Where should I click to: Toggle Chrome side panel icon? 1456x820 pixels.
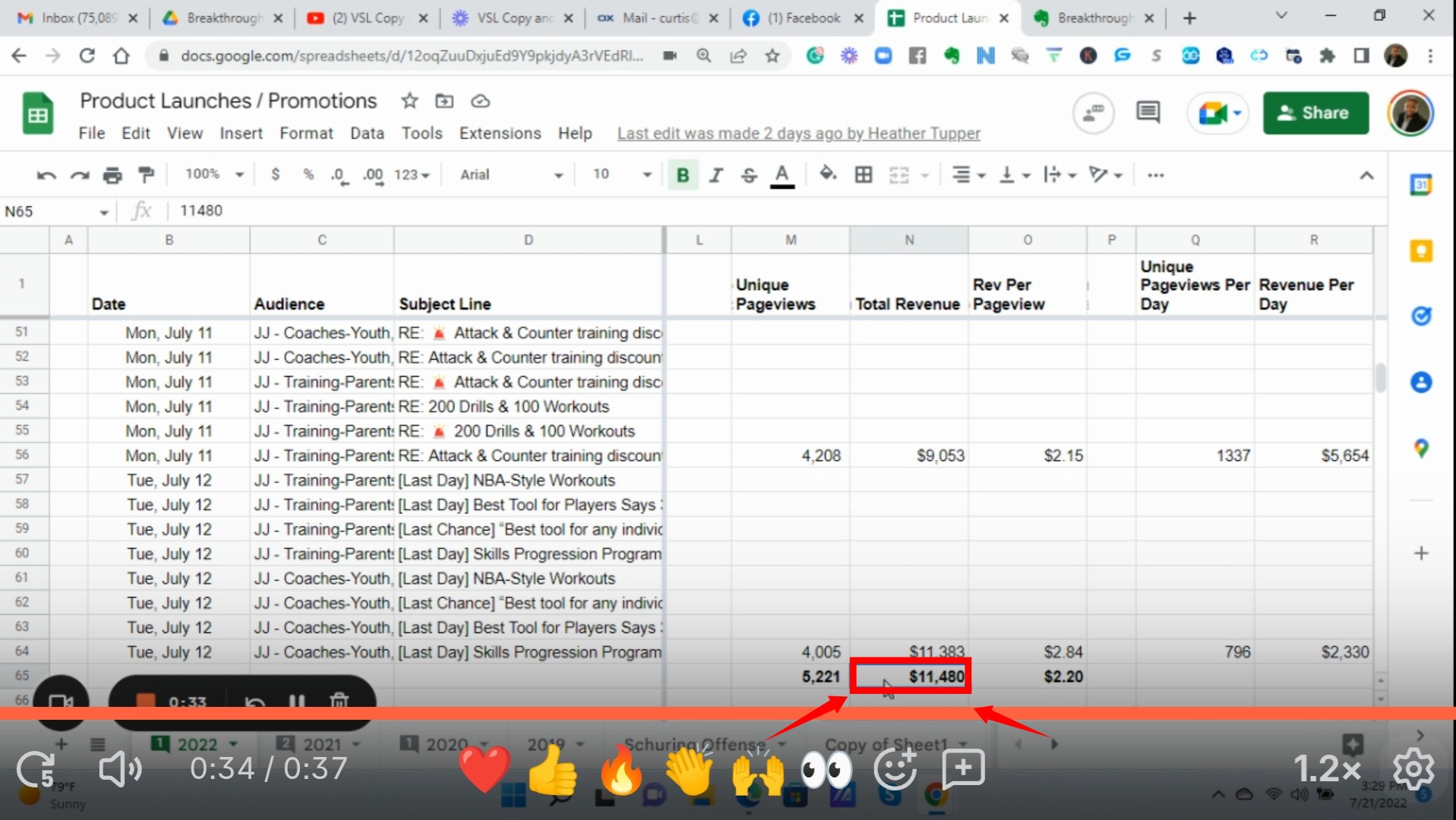click(x=1361, y=55)
